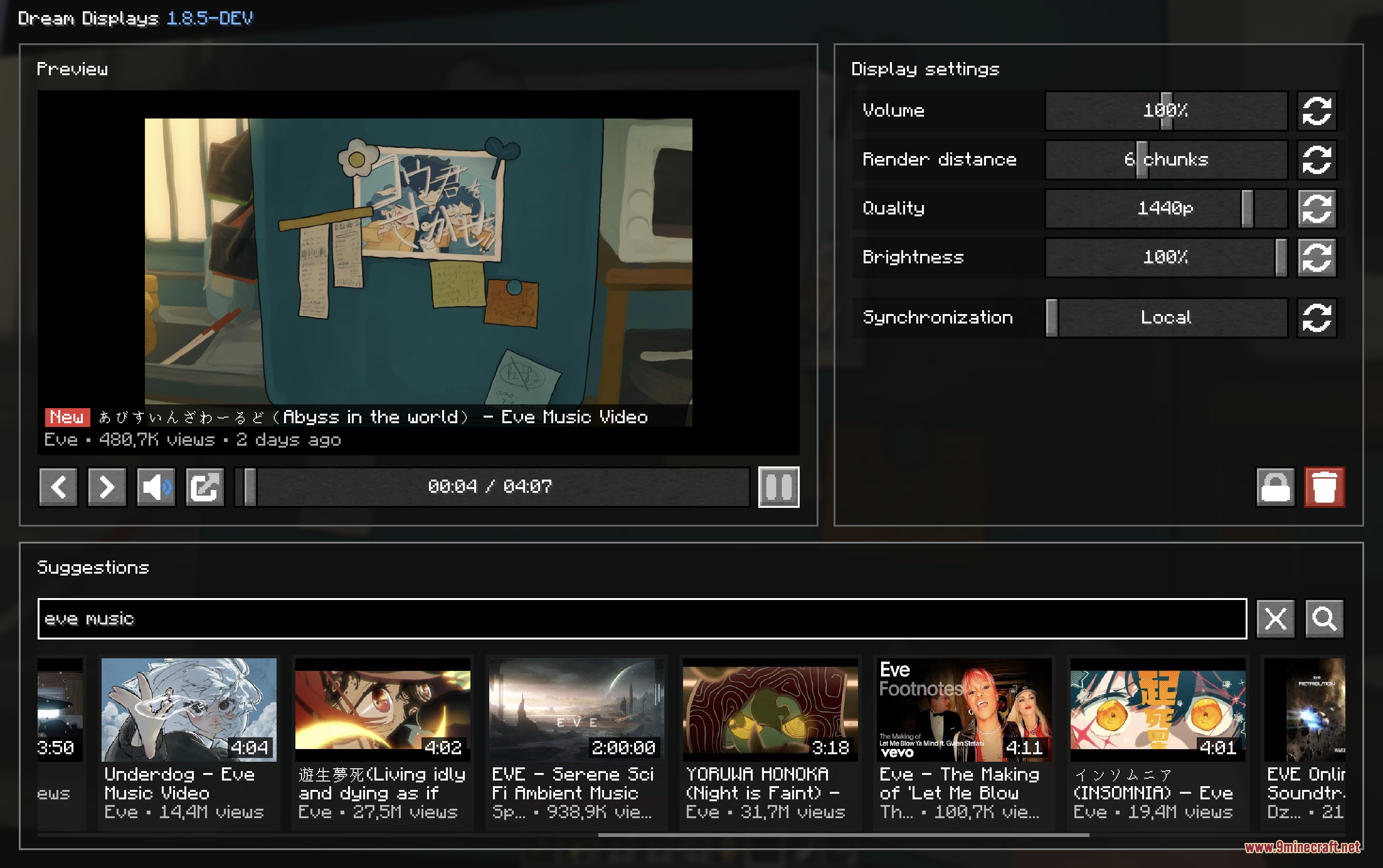Reset Brightness with its refresh icon
This screenshot has width=1383, height=868.
coord(1317,257)
